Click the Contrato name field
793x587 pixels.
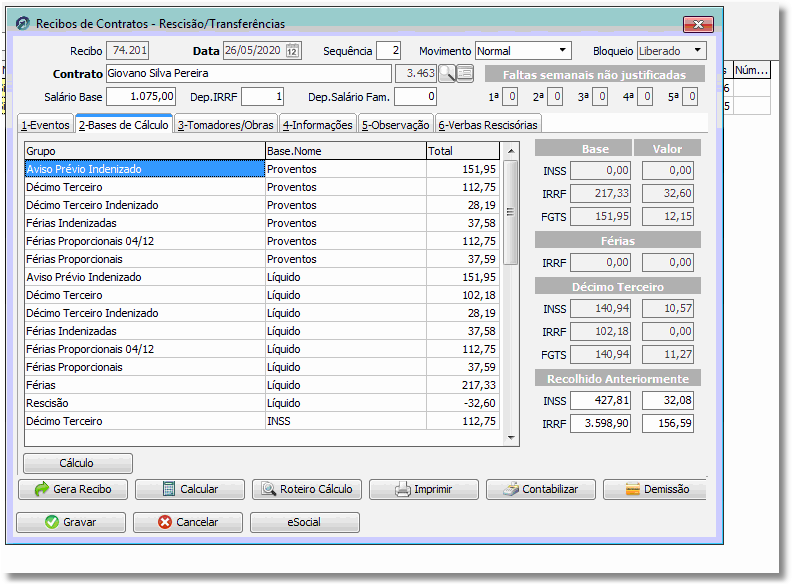[x=248, y=74]
